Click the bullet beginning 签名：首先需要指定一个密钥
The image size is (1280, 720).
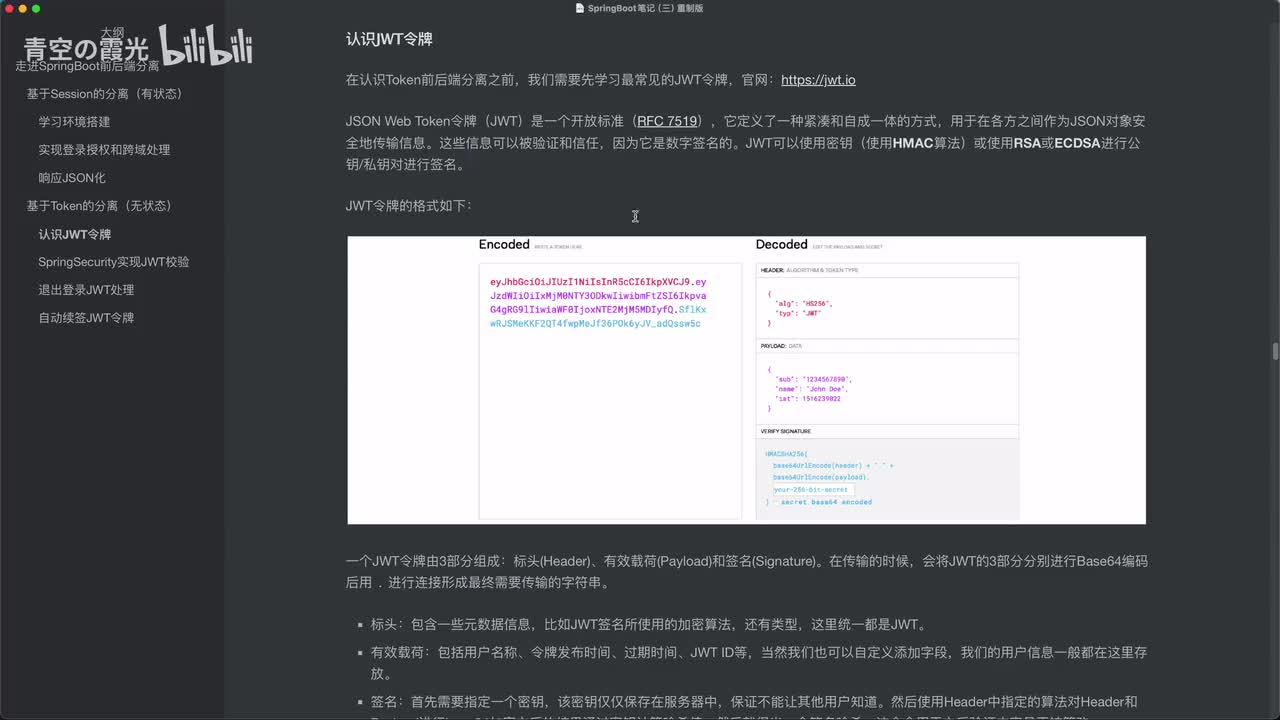pyautogui.click(x=754, y=707)
